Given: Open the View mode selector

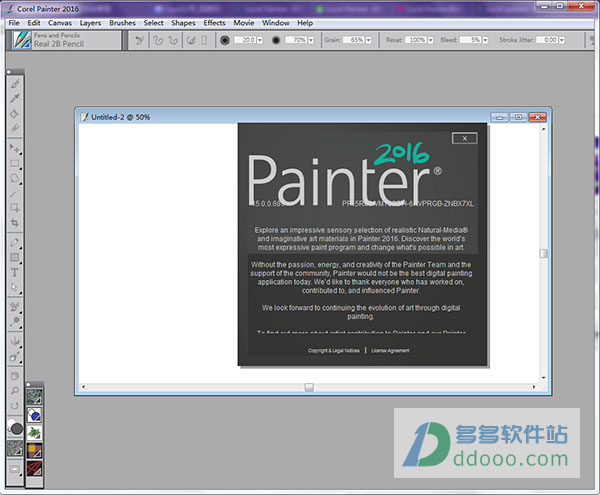Looking at the screenshot, I should (15, 469).
